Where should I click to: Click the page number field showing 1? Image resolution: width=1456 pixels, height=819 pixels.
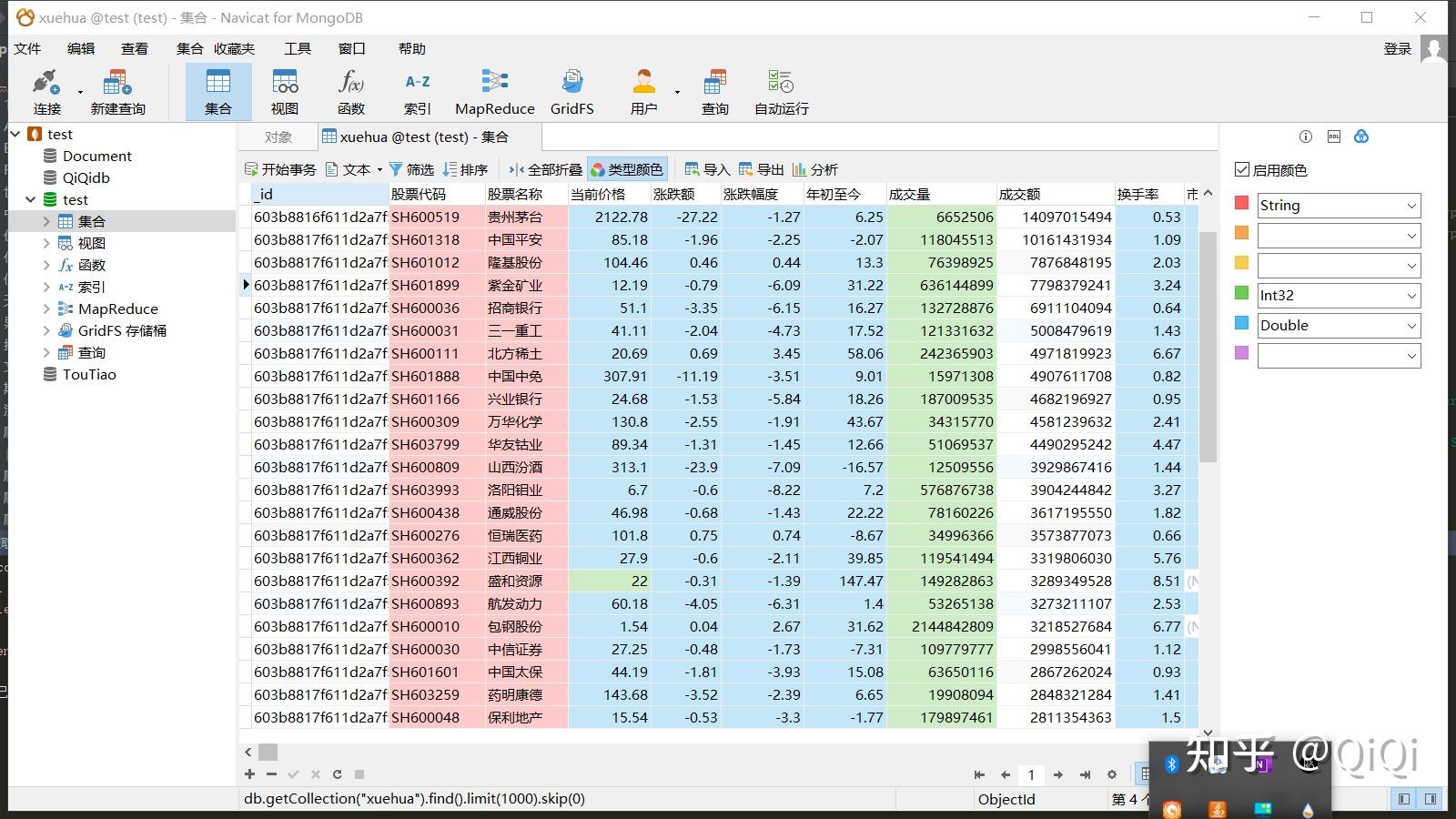tap(1031, 774)
